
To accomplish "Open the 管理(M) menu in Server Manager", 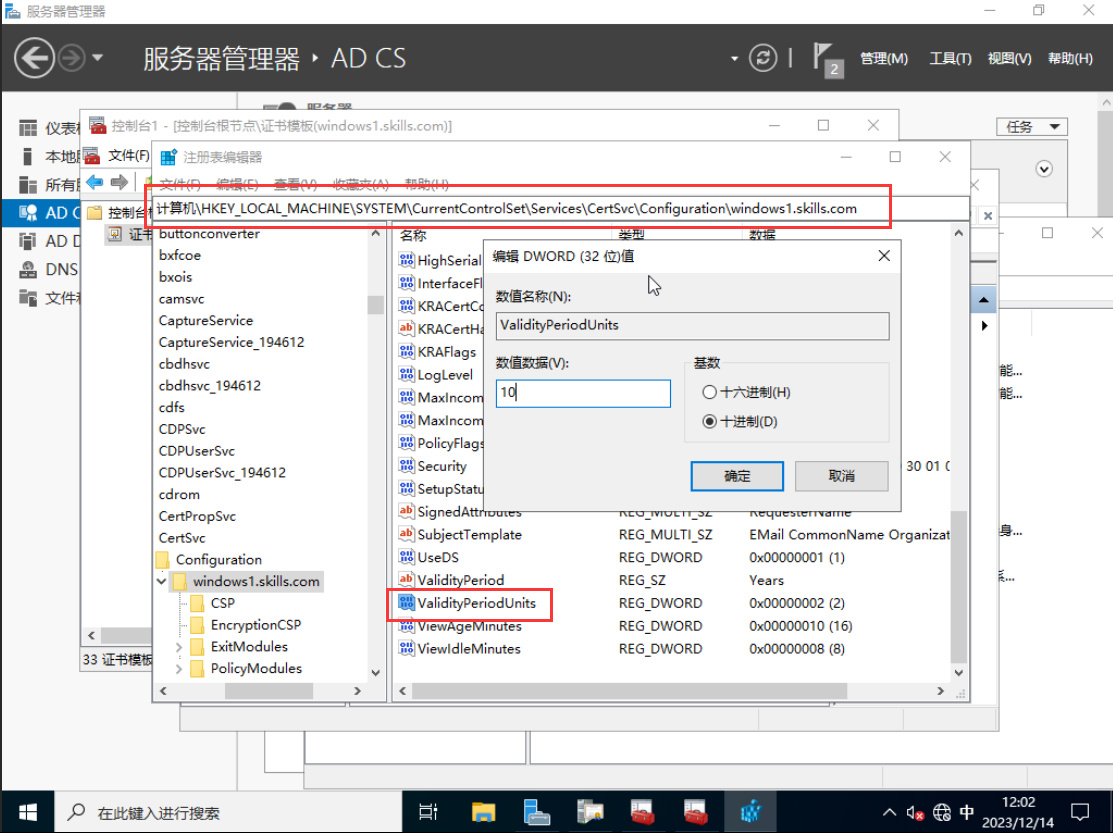I will (x=884, y=59).
